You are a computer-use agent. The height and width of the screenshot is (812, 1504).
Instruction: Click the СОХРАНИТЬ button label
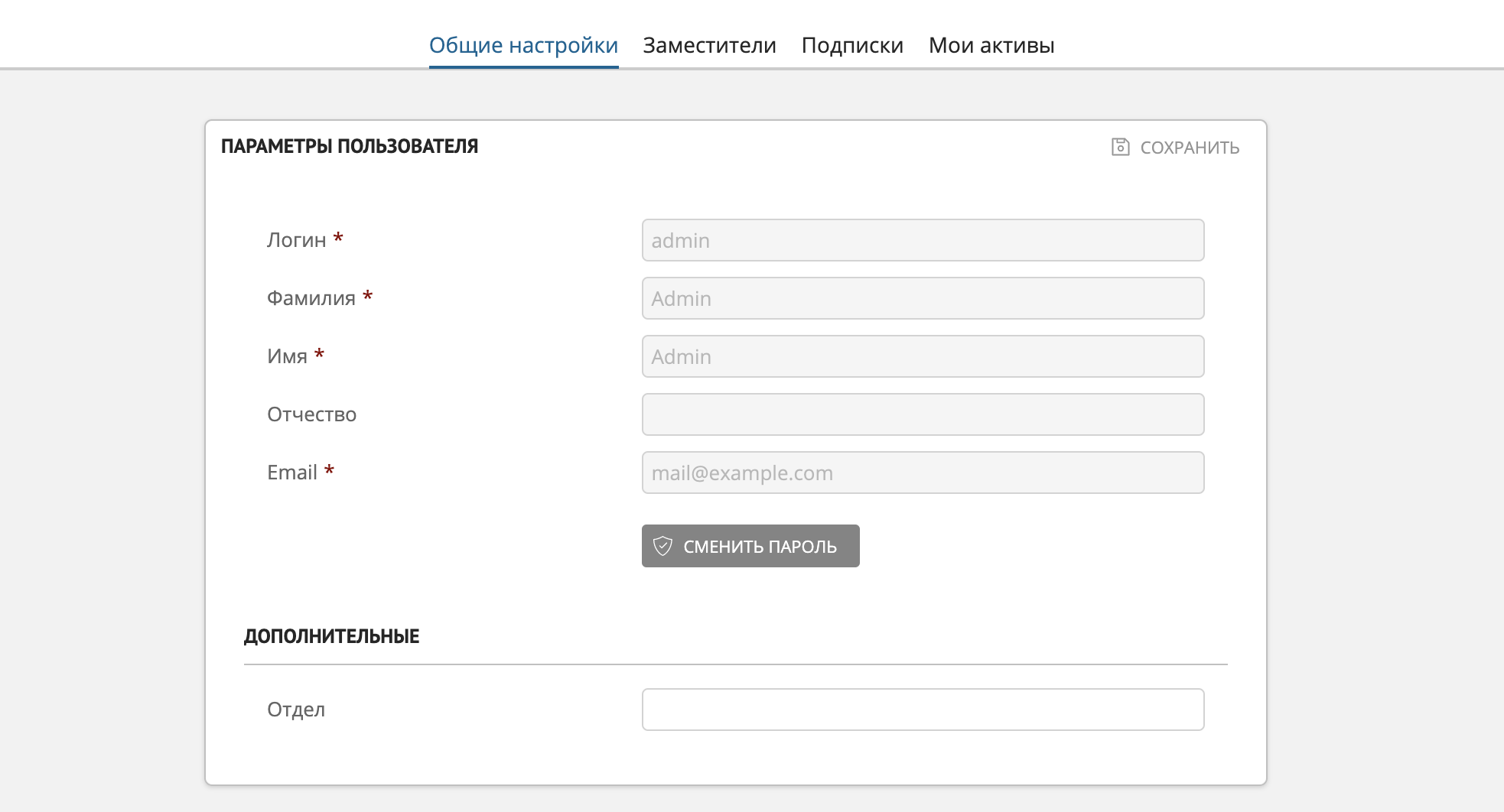pos(1190,148)
